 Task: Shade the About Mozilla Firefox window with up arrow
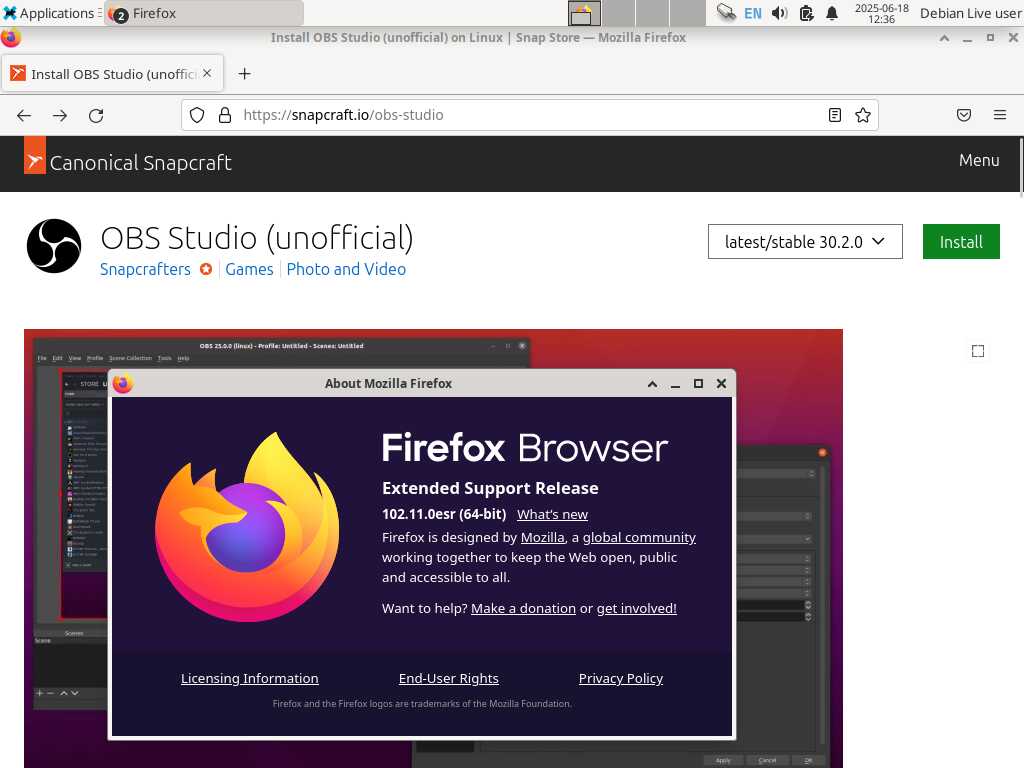tap(652, 384)
